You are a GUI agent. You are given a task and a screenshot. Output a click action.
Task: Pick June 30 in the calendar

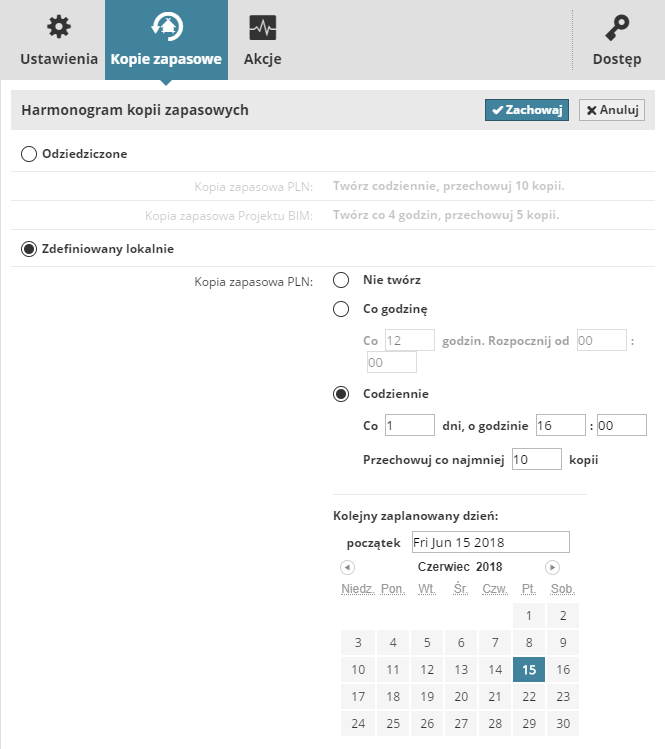click(563, 723)
